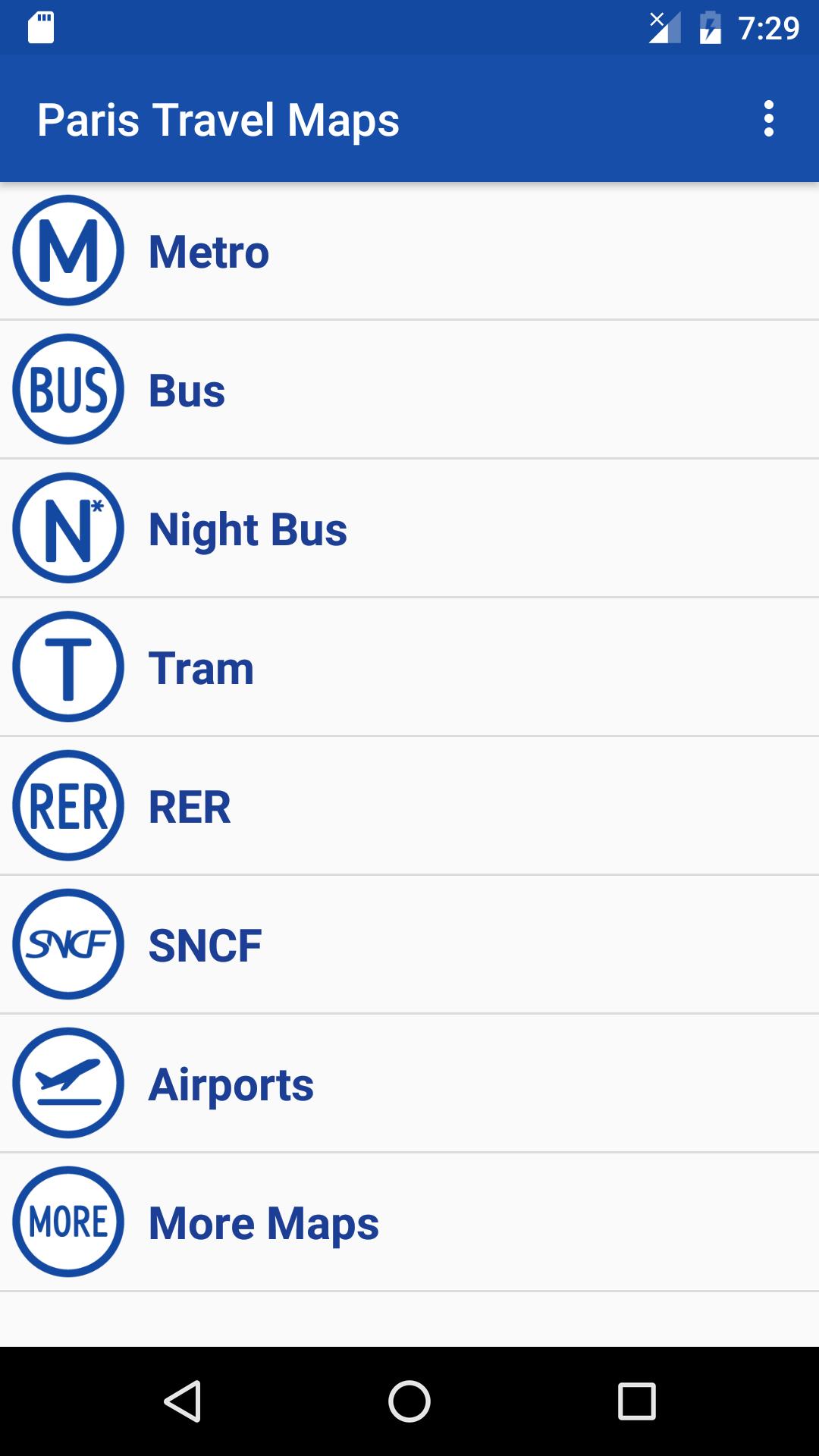This screenshot has width=819, height=1456.
Task: Tap the Airports plane icon
Action: tap(68, 1084)
